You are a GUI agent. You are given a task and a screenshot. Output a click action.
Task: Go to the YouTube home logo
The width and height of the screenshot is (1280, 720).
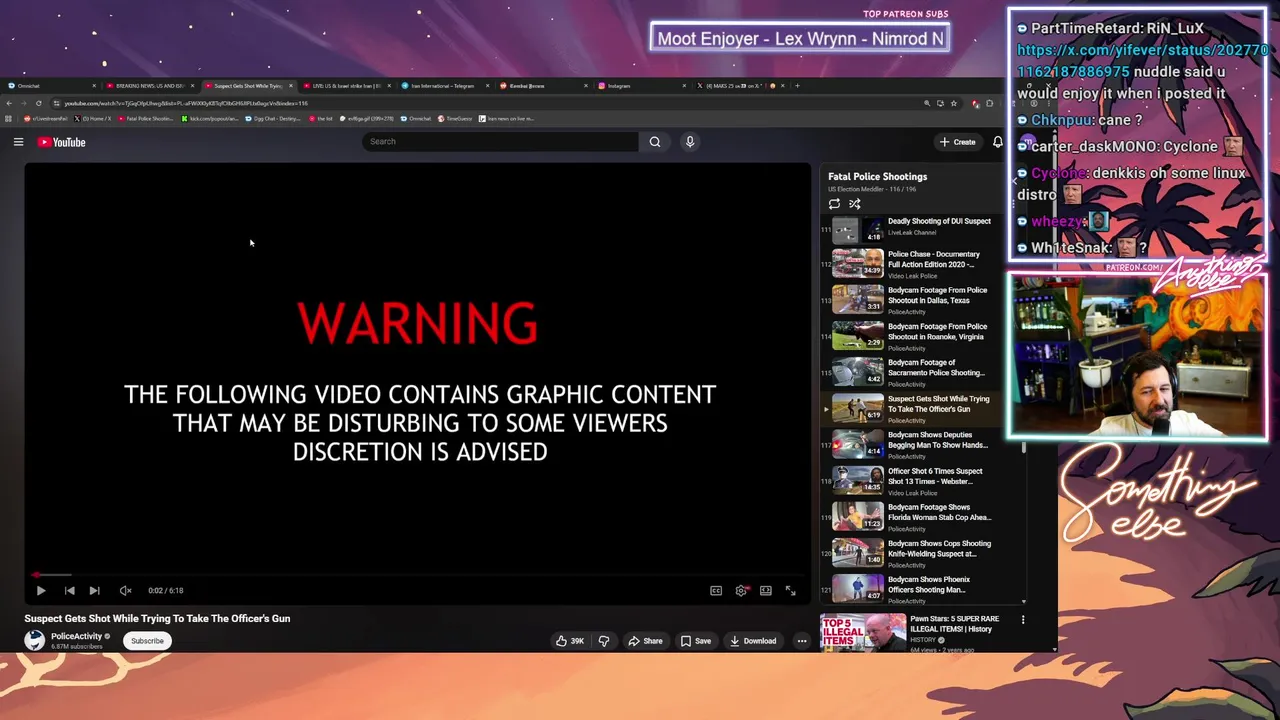(x=62, y=142)
